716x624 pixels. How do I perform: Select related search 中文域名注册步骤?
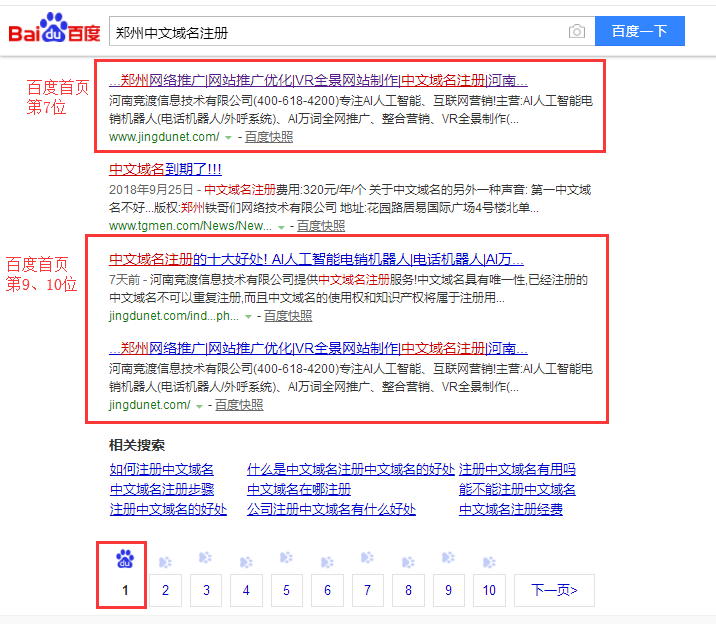[x=161, y=489]
